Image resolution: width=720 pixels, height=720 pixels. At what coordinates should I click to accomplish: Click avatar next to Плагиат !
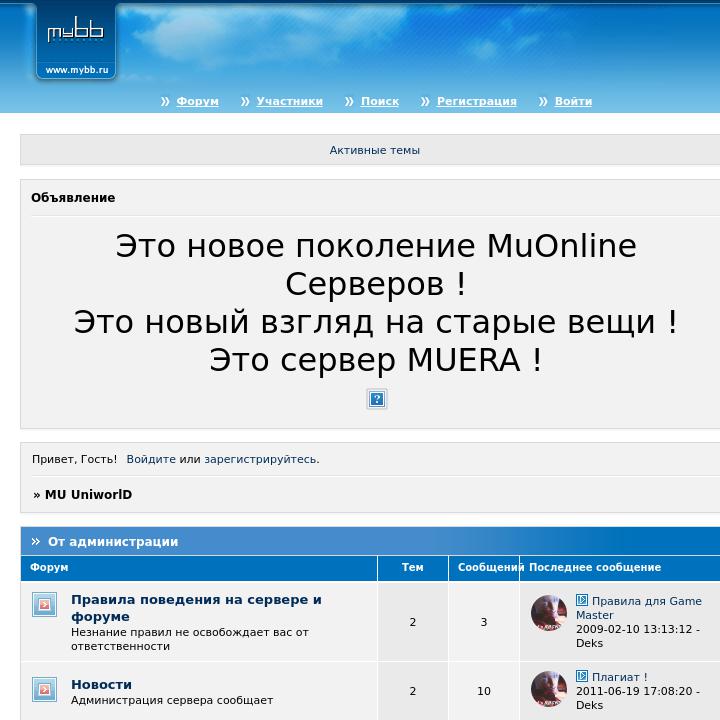pos(549,688)
